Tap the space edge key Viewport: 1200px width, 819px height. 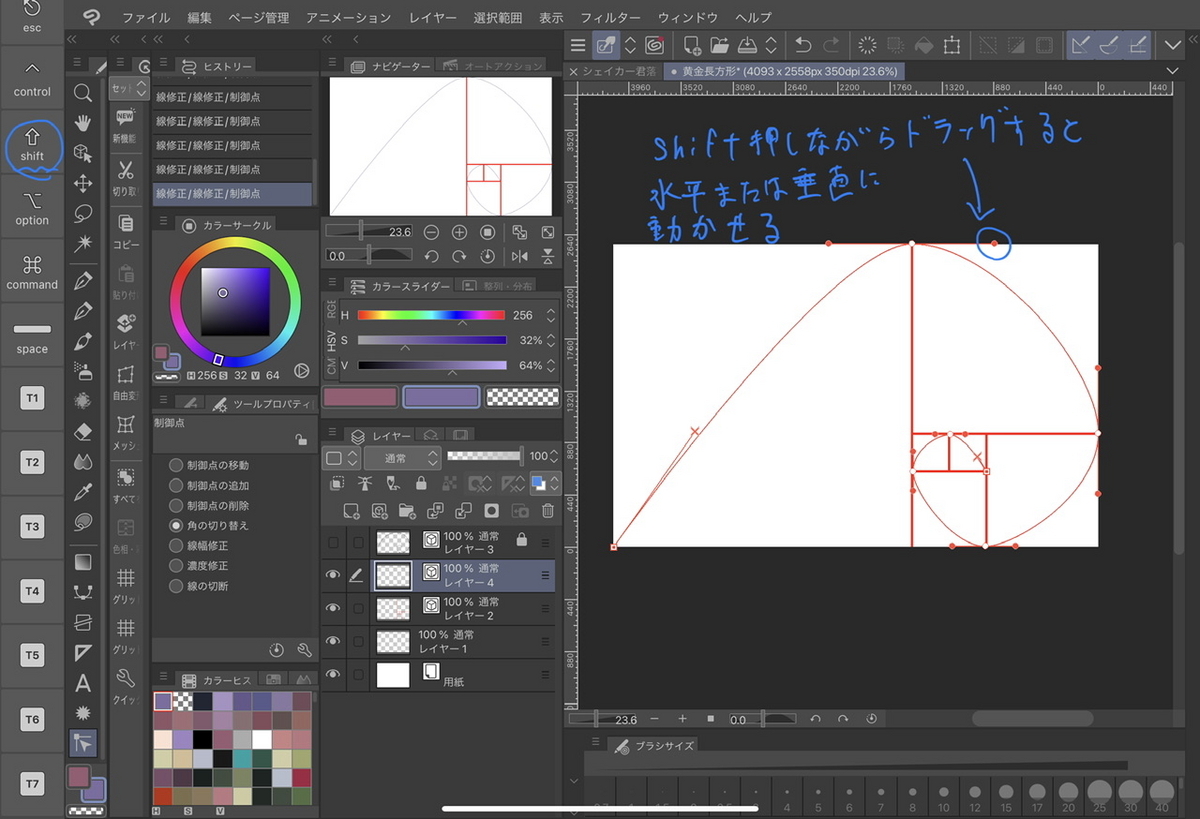(32, 337)
